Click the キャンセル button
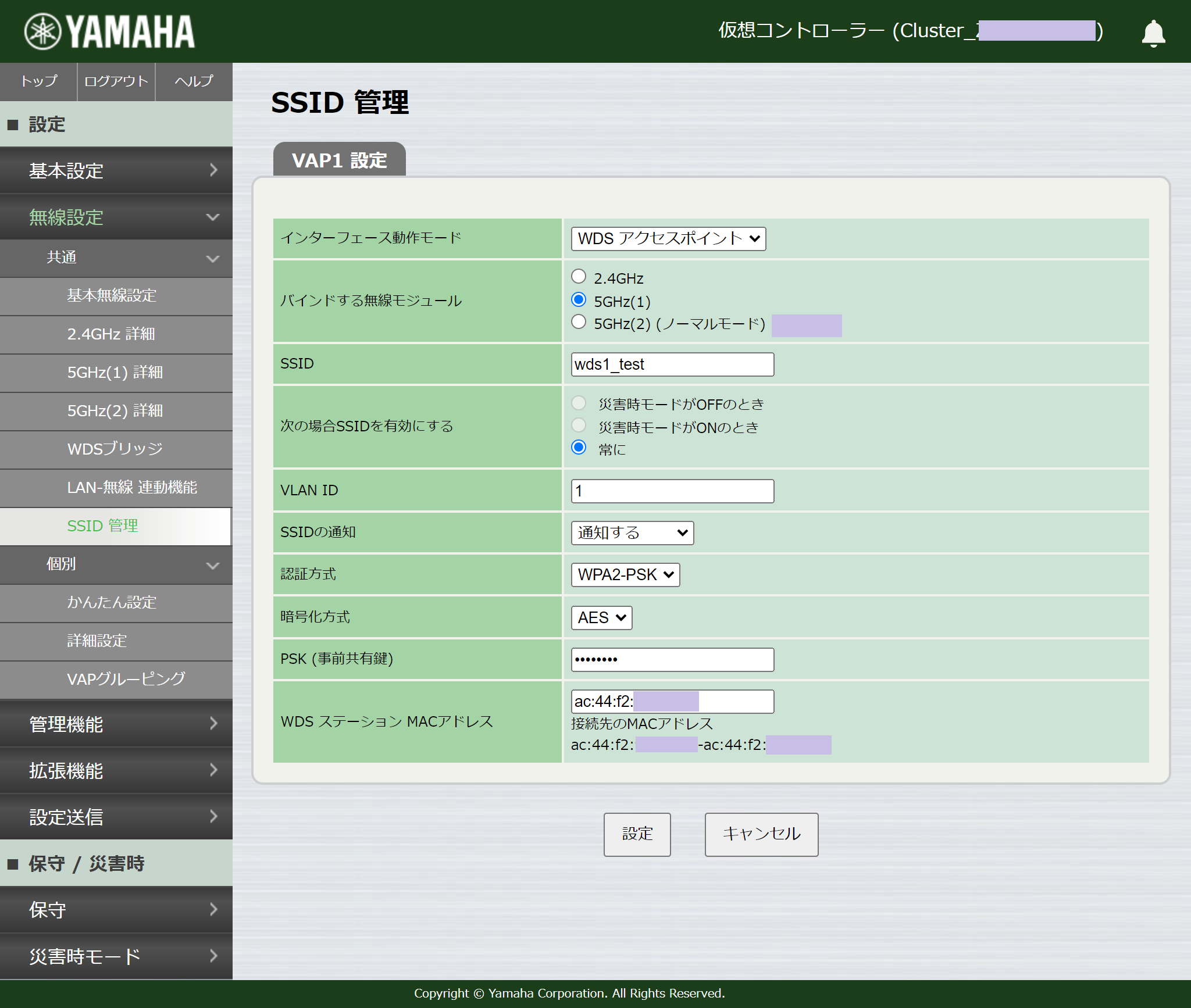The width and height of the screenshot is (1191, 1008). pos(761,834)
